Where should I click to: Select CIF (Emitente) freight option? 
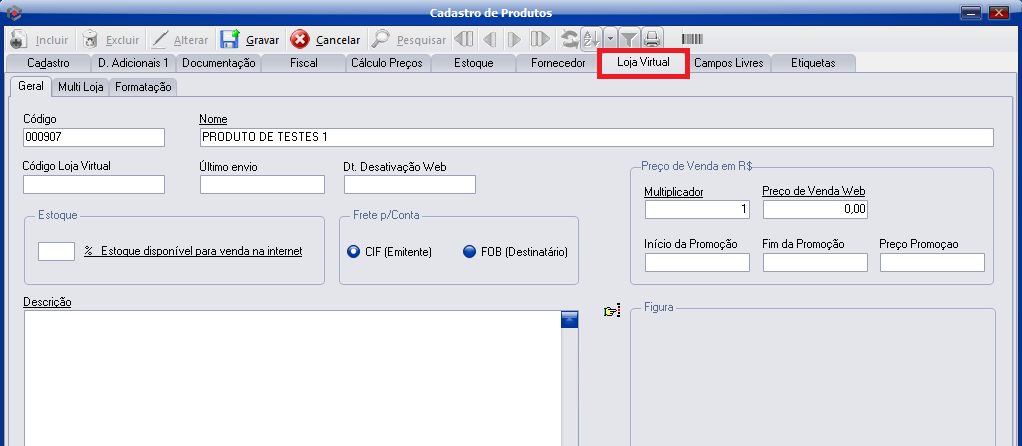tap(353, 252)
